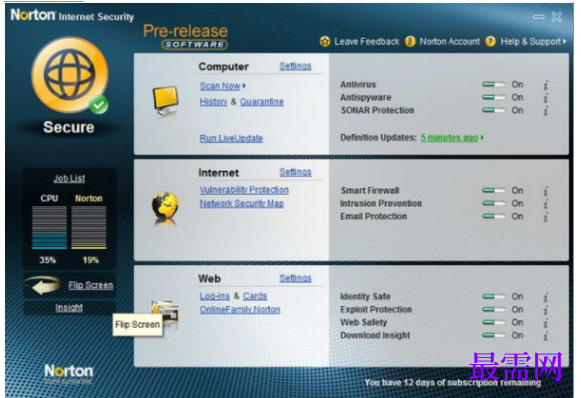Image resolution: width=581 pixels, height=398 pixels.
Task: Click Leave Feedback text
Action: (367, 42)
